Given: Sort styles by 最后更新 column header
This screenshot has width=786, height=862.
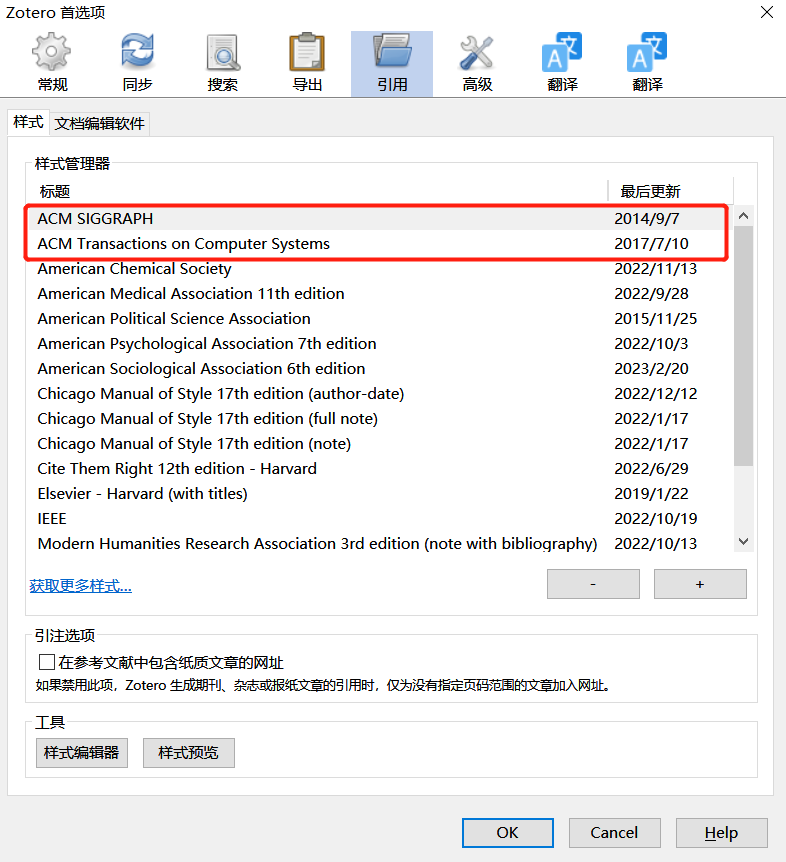Looking at the screenshot, I should click(671, 191).
